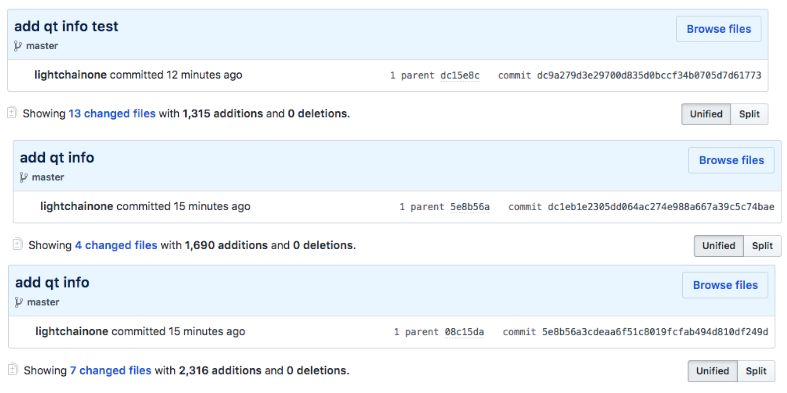This screenshot has width=787, height=393.
Task: Click the file diff icon beside "Showing 13 changed files"
Action: [12, 113]
